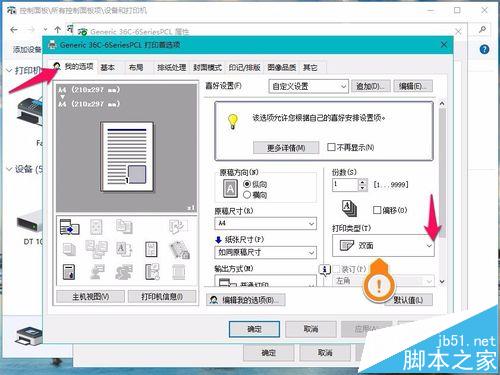Check the 不再显示(N) checkbox
Viewport: 500px width, 375px height.
point(331,147)
